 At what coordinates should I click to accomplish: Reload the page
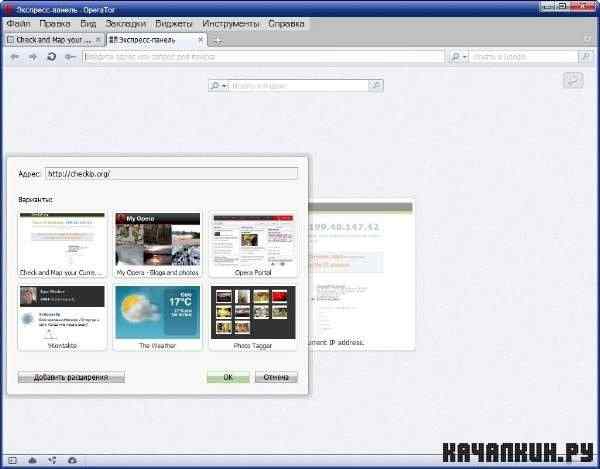[51, 57]
